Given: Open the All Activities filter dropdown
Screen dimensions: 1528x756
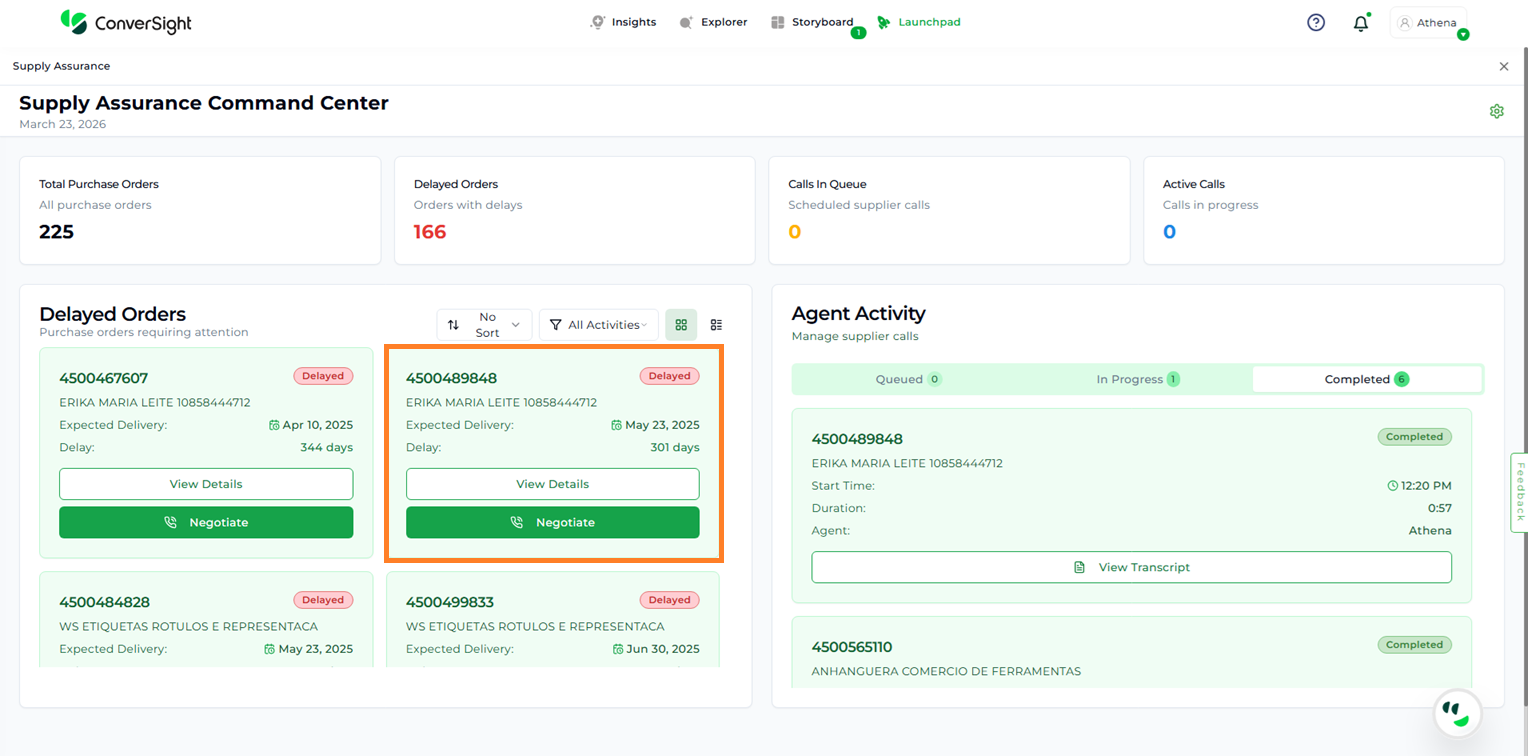Looking at the screenshot, I should point(598,325).
